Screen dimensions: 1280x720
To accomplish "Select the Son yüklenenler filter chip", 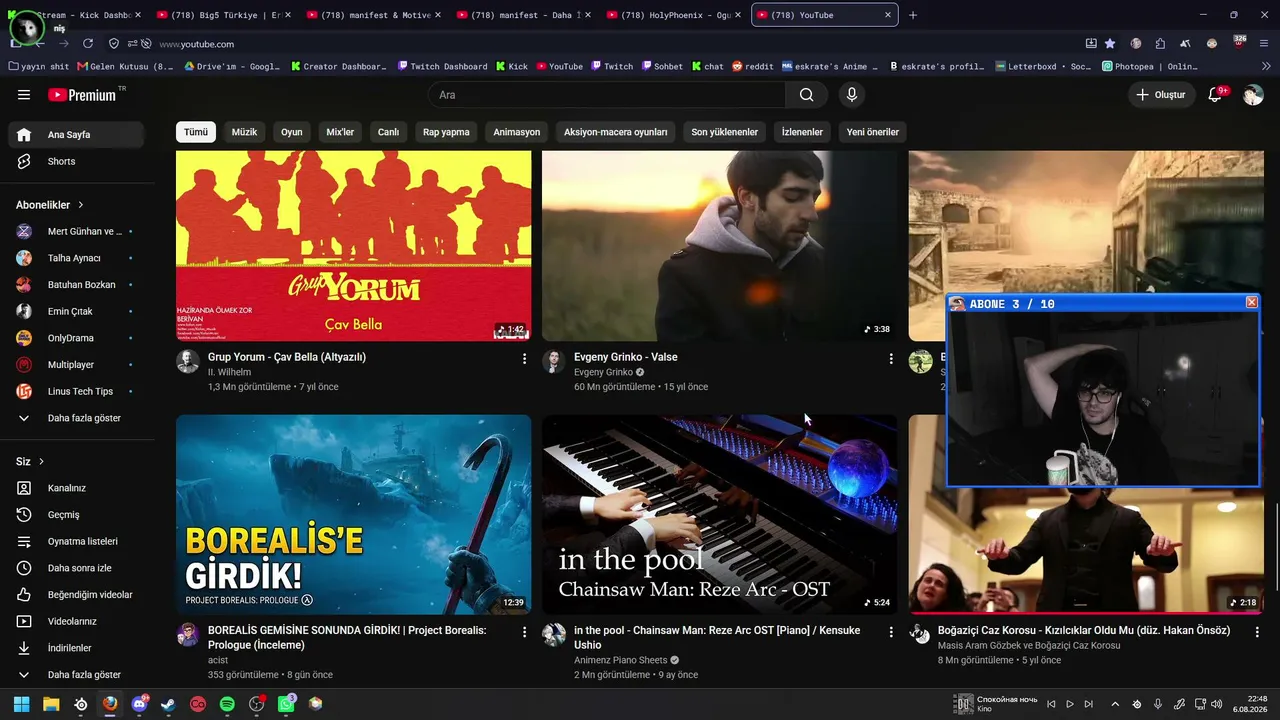I will [x=725, y=132].
